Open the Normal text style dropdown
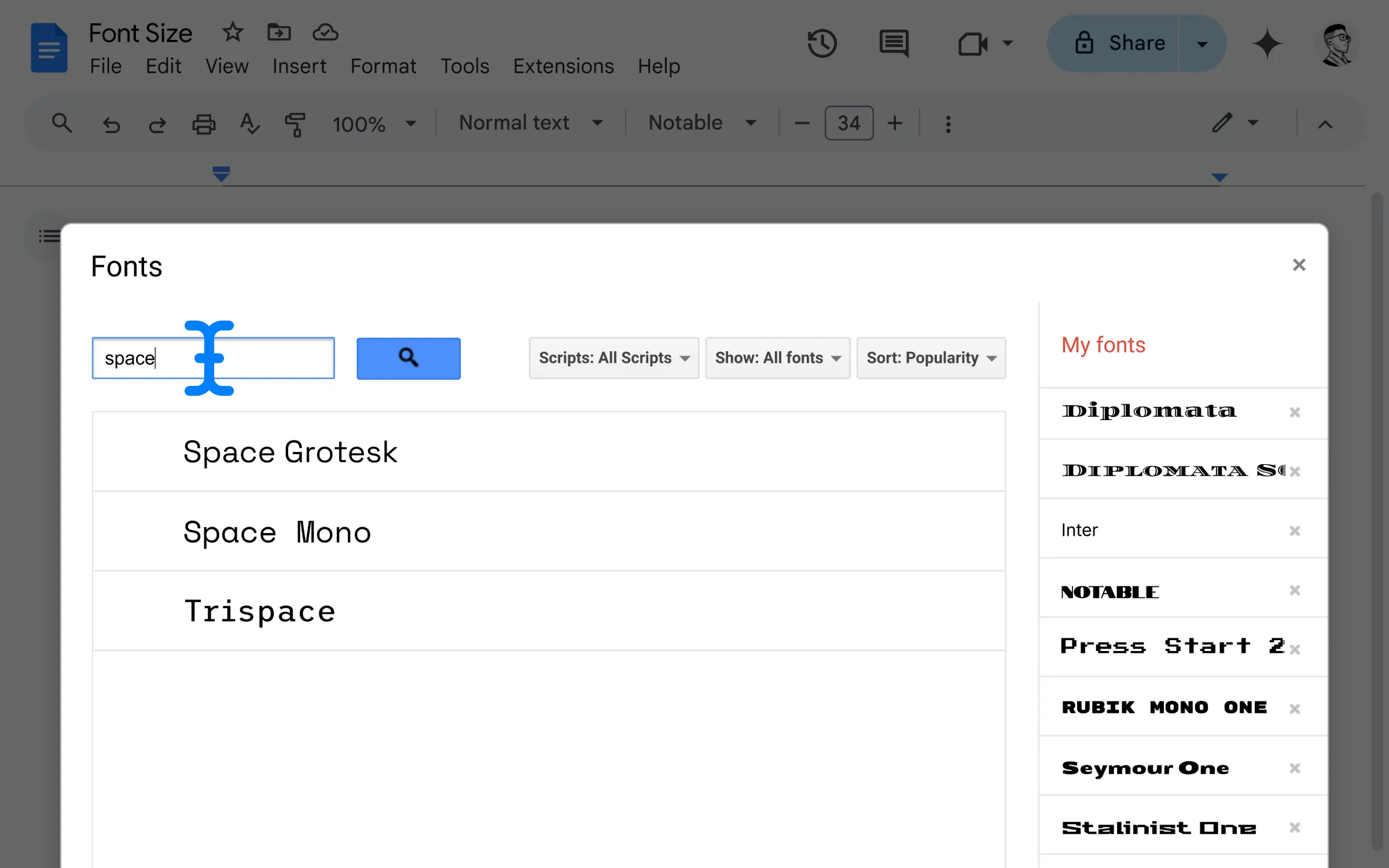This screenshot has height=868, width=1389. pos(531,123)
